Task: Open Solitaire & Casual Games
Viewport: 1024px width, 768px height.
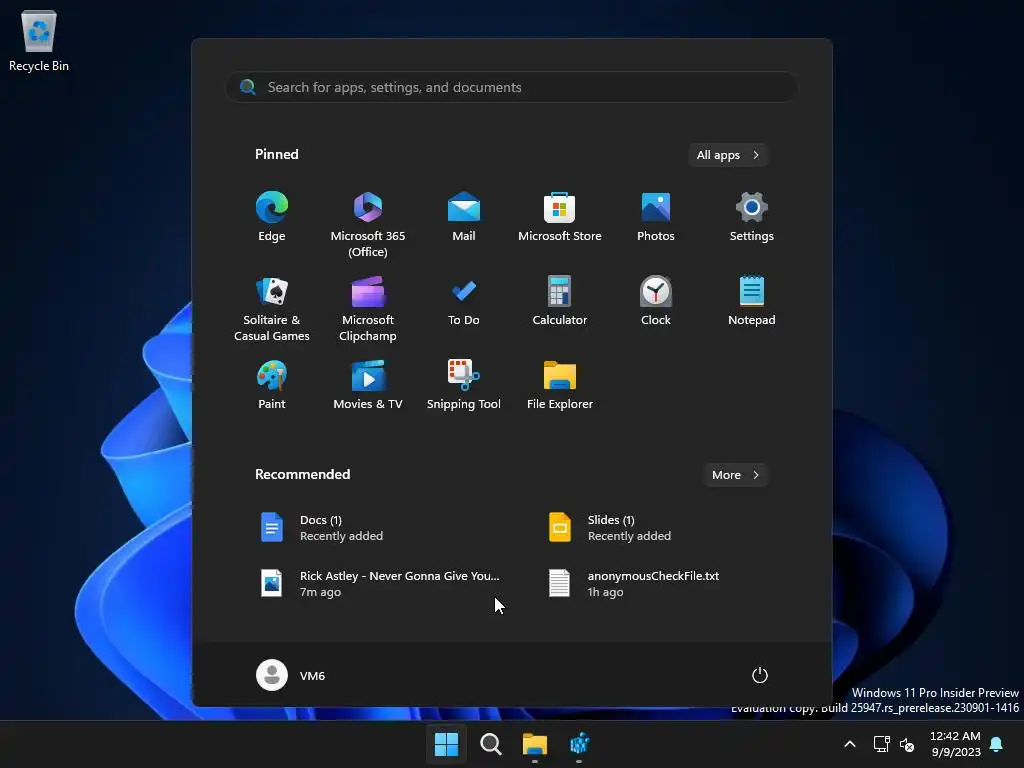Action: click(x=272, y=308)
